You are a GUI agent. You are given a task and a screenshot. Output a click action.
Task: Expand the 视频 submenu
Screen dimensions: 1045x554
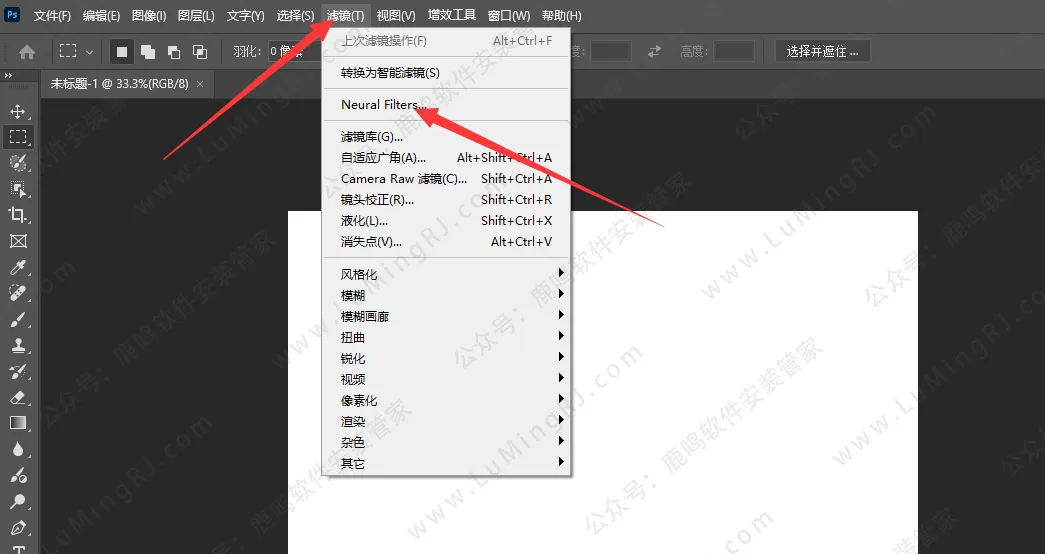[446, 379]
